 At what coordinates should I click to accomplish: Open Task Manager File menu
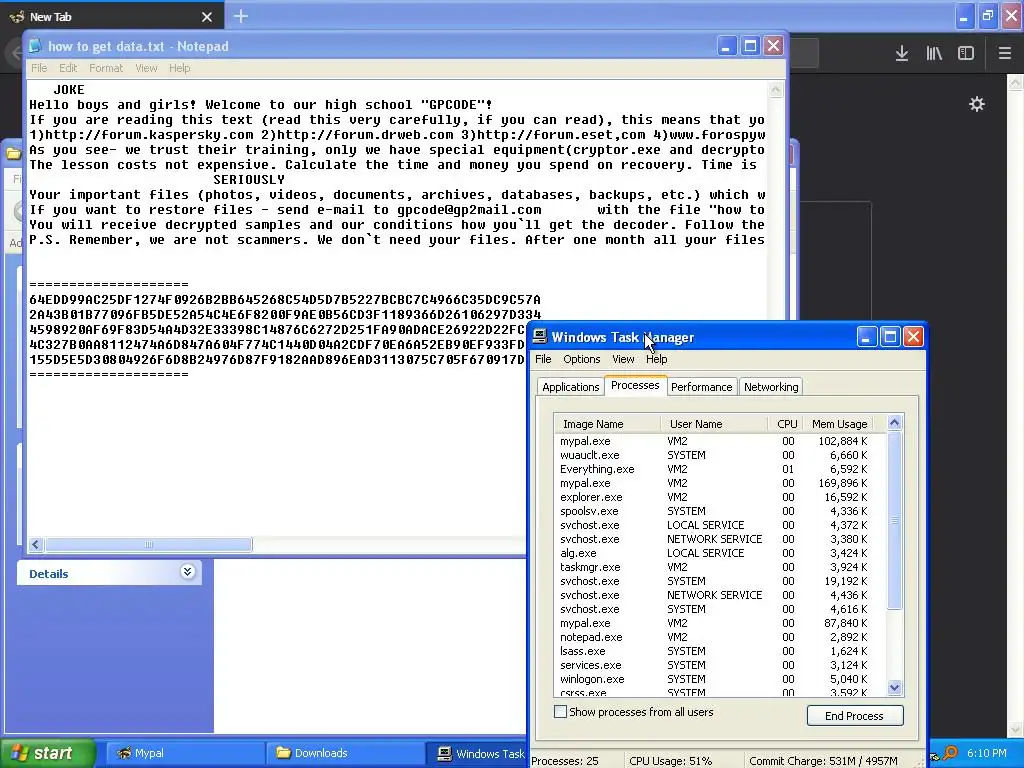tap(543, 359)
